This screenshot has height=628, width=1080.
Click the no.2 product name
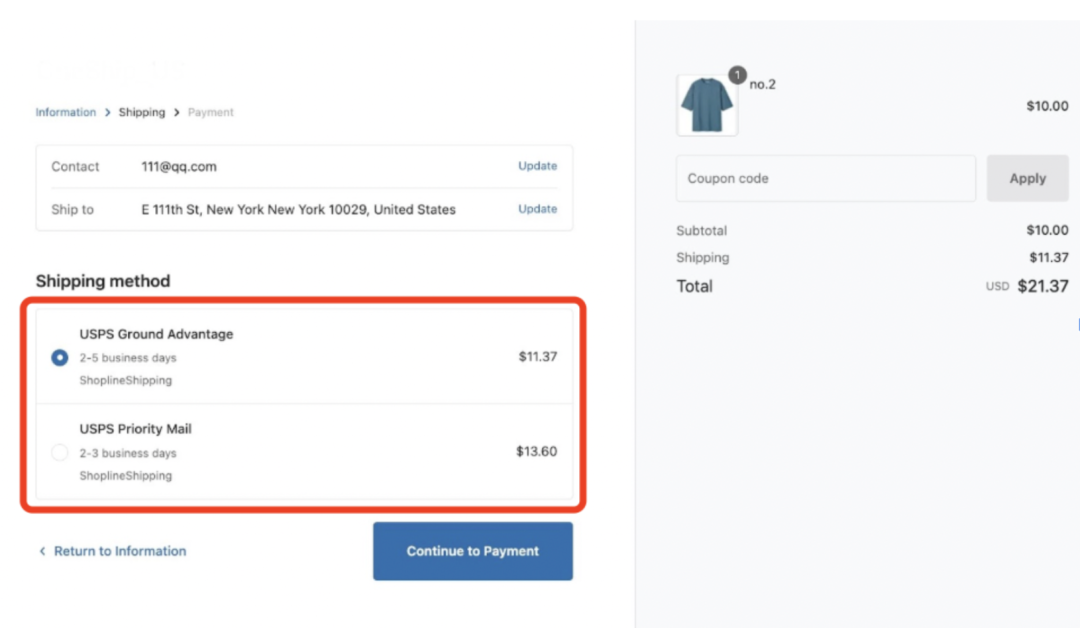click(x=762, y=84)
